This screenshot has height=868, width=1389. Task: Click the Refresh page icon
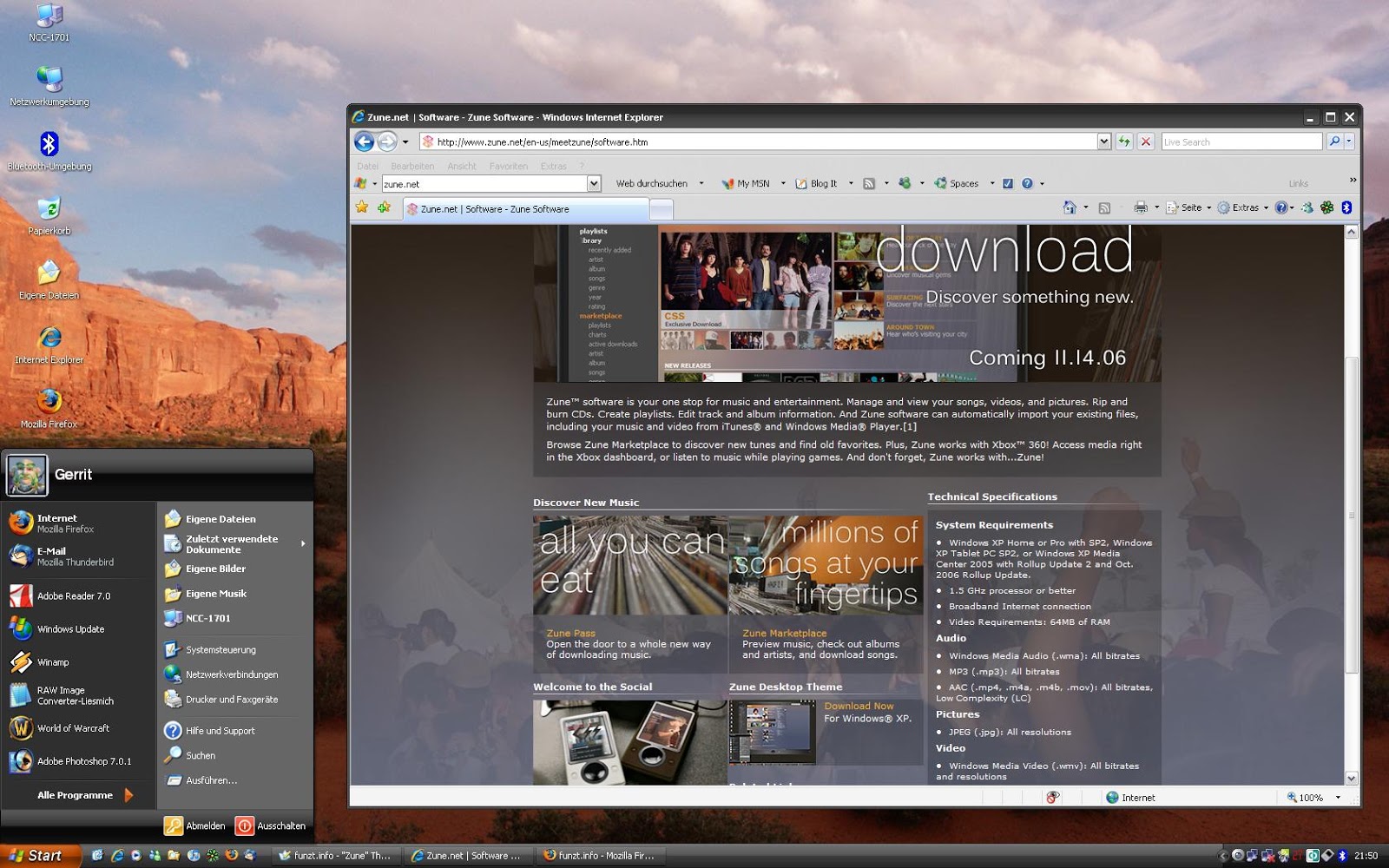click(1124, 141)
